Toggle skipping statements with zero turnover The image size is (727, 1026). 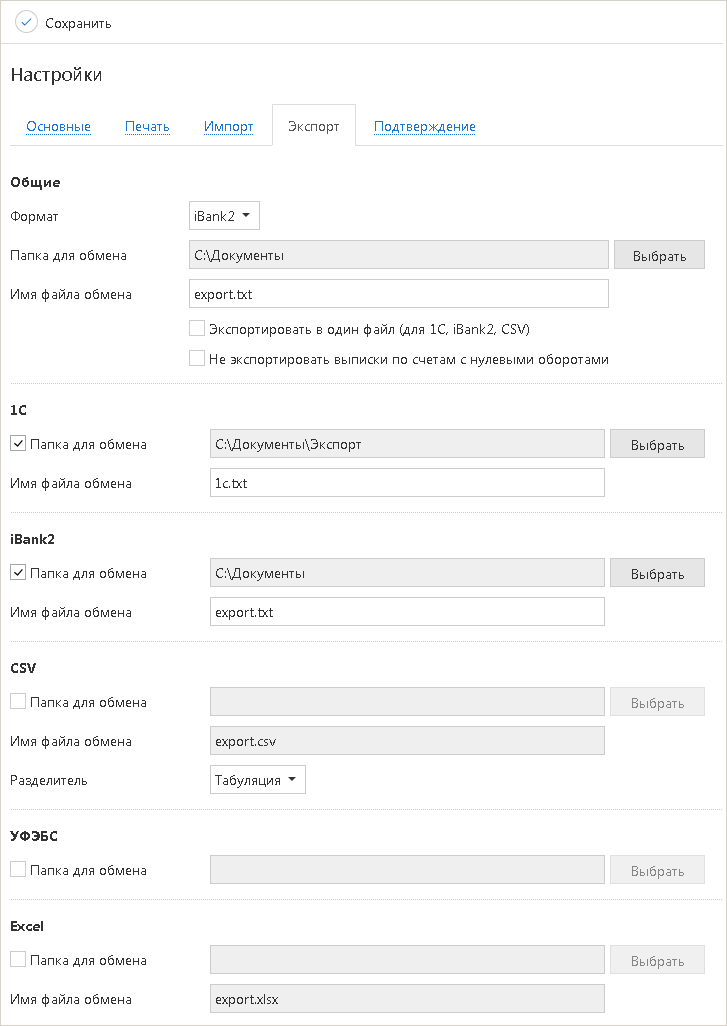tap(197, 358)
